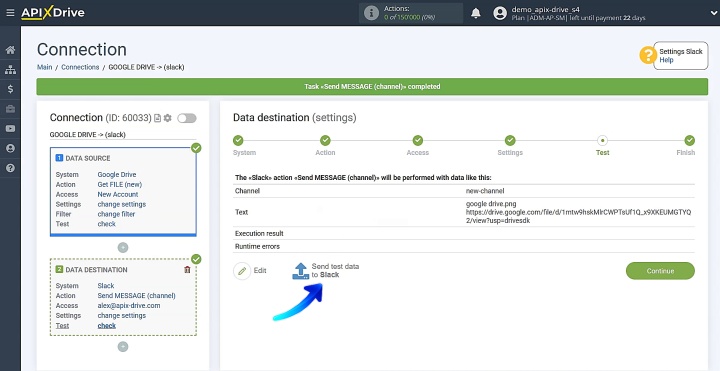Click Slack system link
This screenshot has width=720, height=371.
click(x=106, y=286)
